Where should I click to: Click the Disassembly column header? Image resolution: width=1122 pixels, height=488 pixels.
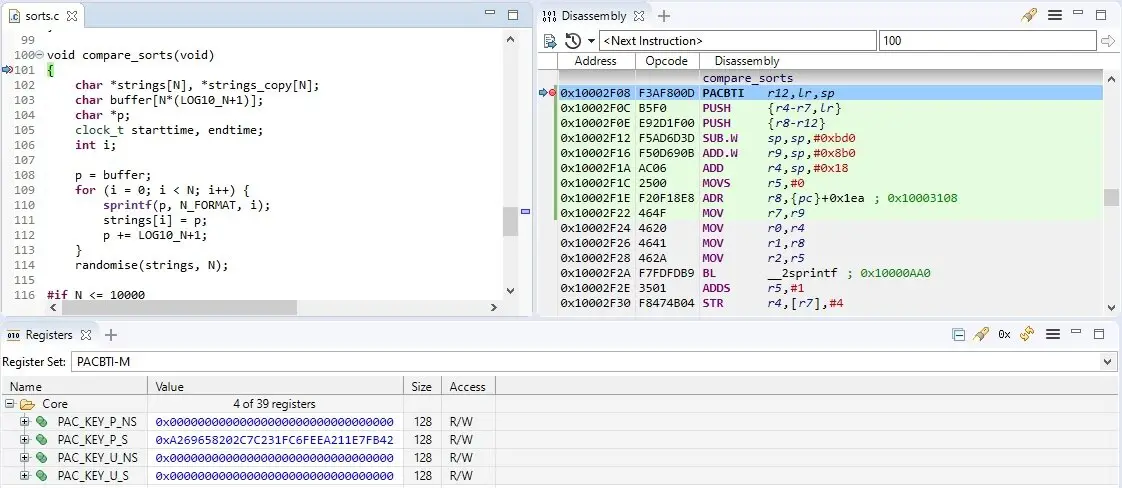(747, 61)
